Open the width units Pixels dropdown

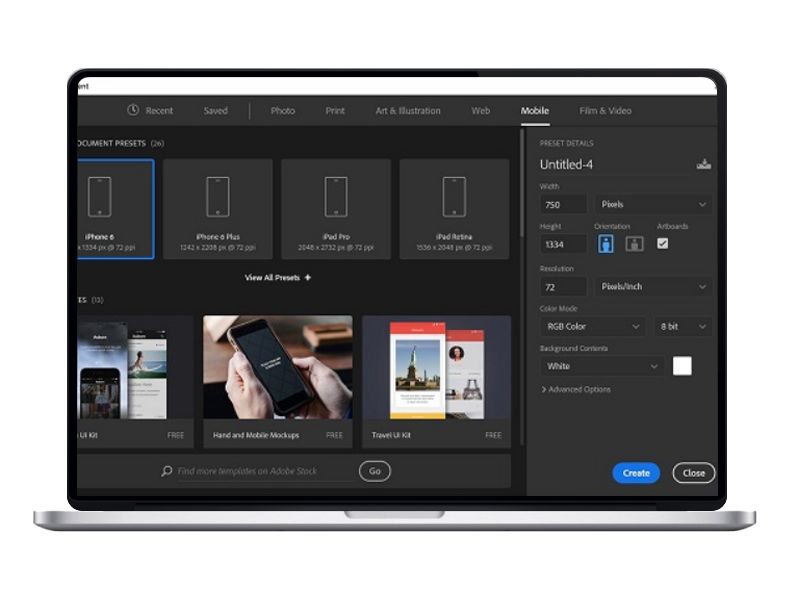(654, 205)
